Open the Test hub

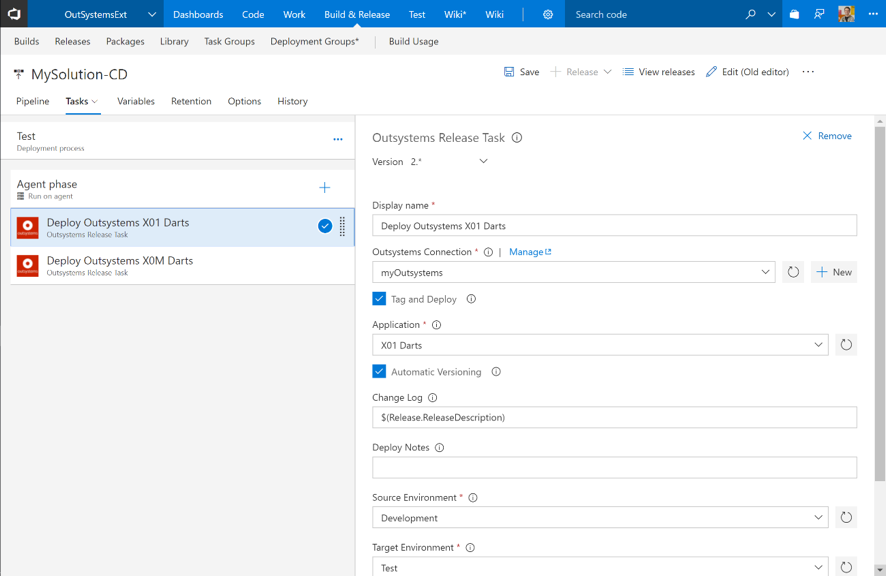coord(417,15)
